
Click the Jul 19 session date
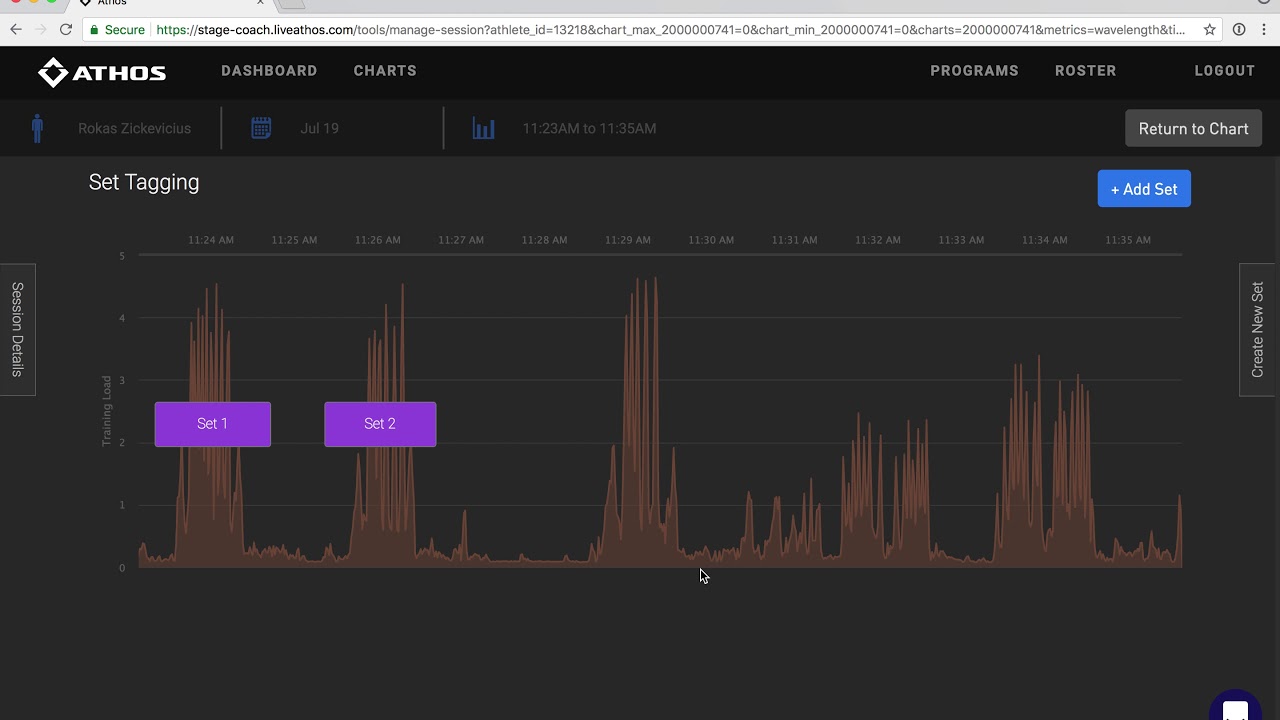[319, 128]
